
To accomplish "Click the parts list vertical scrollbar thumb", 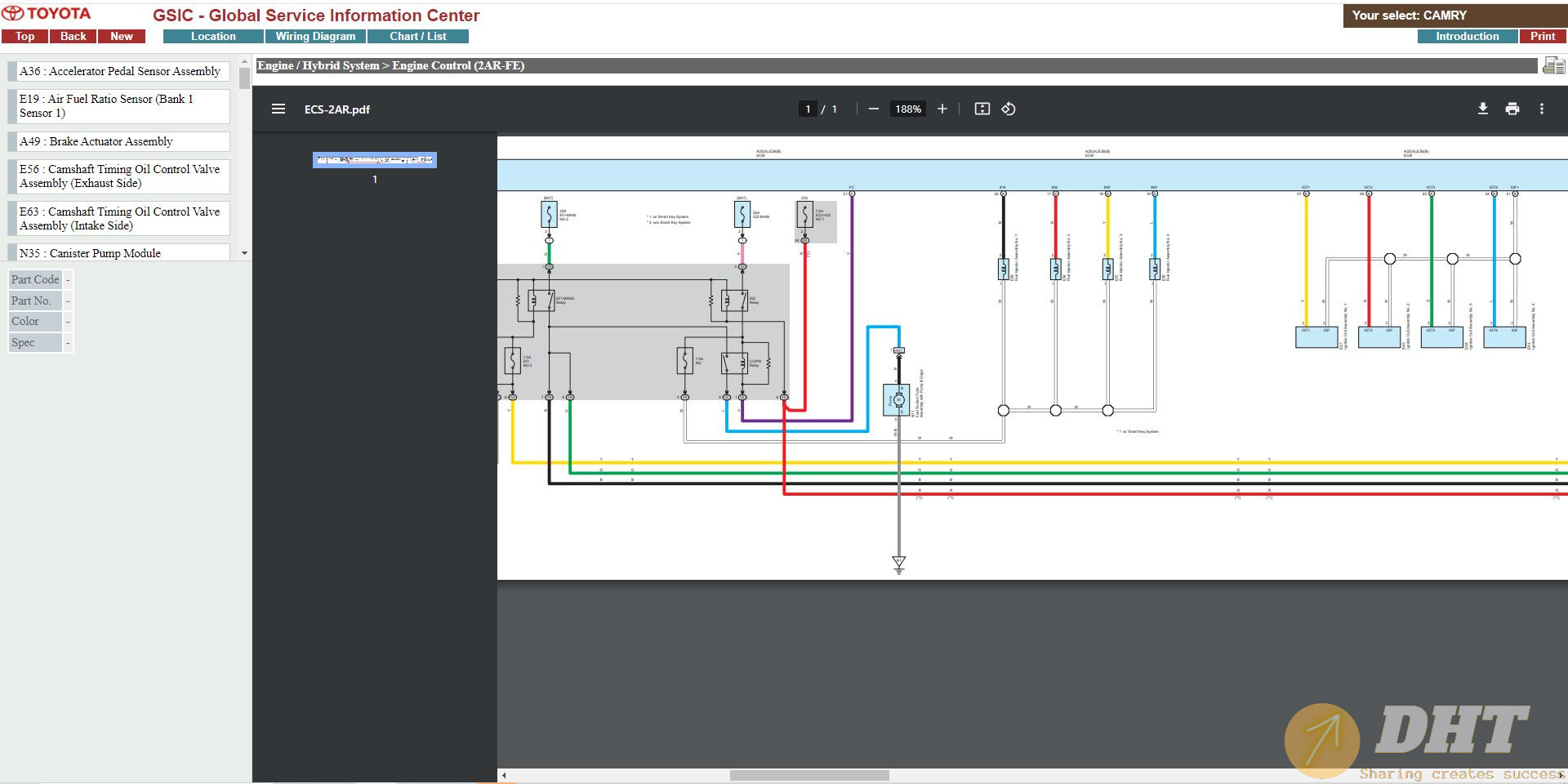I will 244,78.
